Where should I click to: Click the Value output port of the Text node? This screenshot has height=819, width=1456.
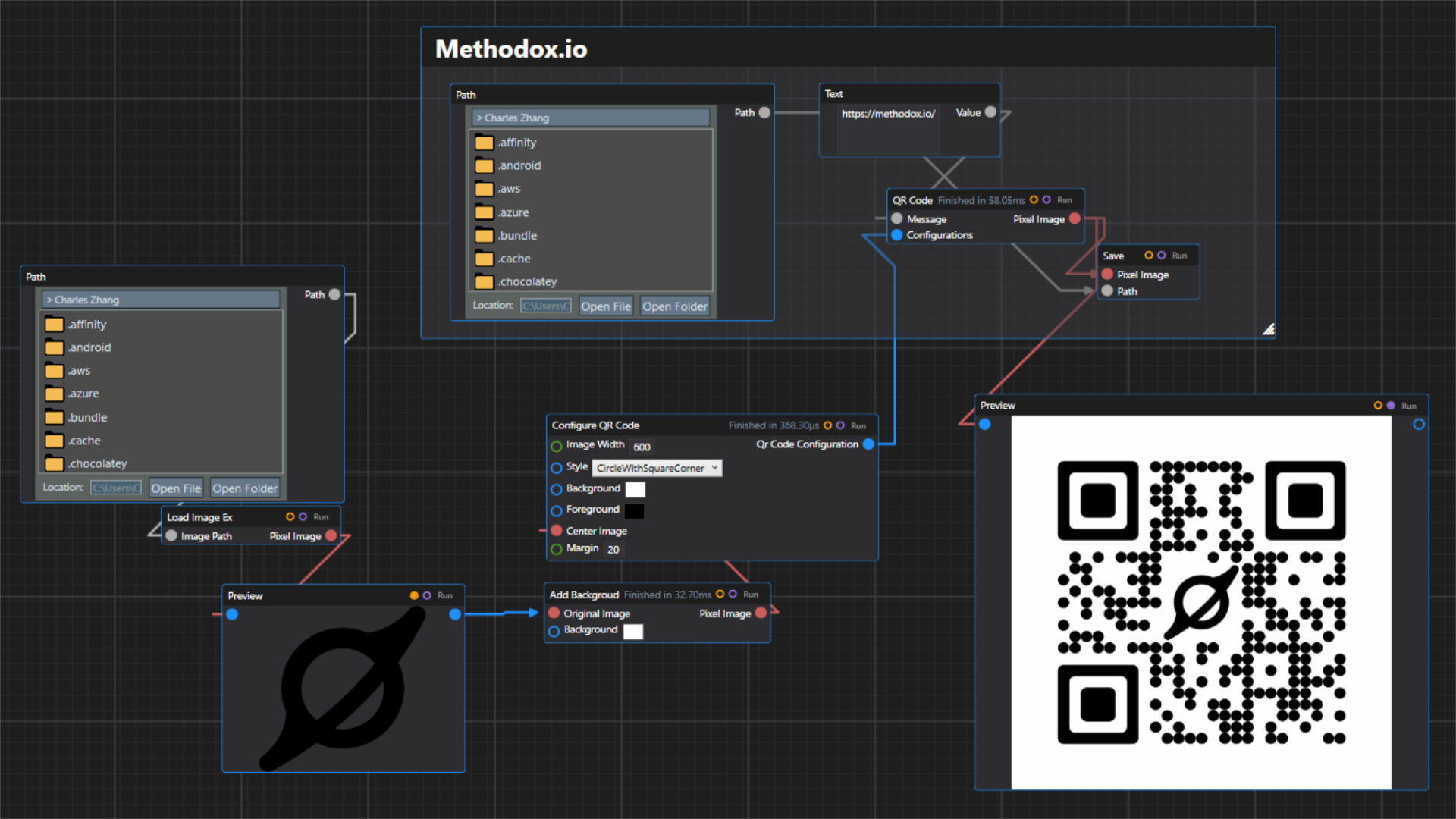[x=990, y=112]
